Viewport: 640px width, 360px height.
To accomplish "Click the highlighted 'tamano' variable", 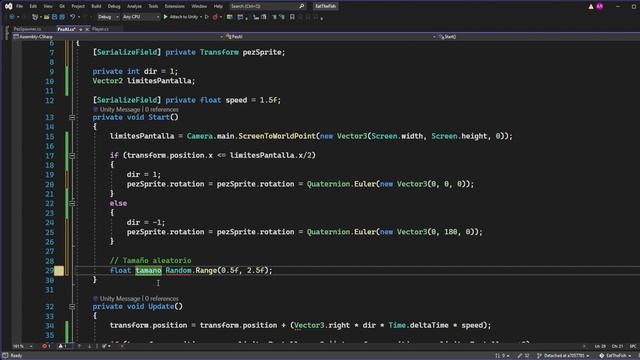I will click(149, 270).
